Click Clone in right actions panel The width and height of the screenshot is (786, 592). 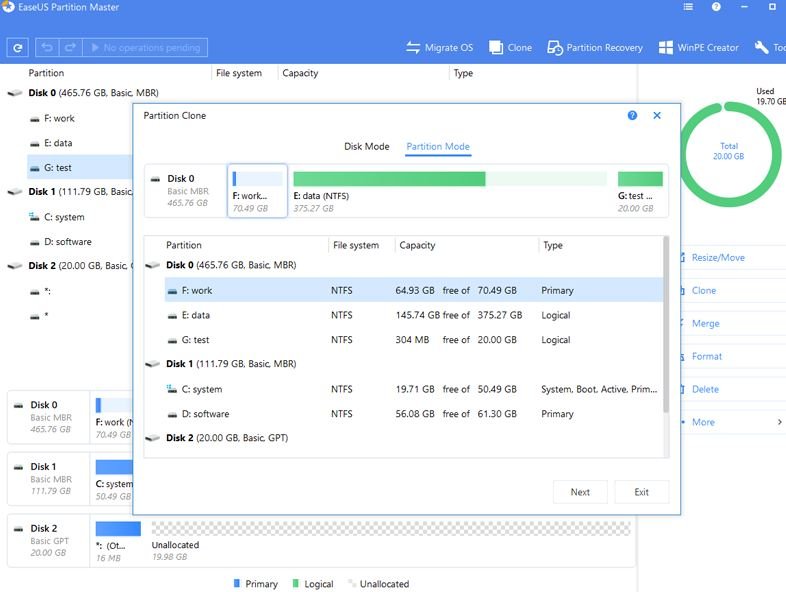tap(704, 291)
